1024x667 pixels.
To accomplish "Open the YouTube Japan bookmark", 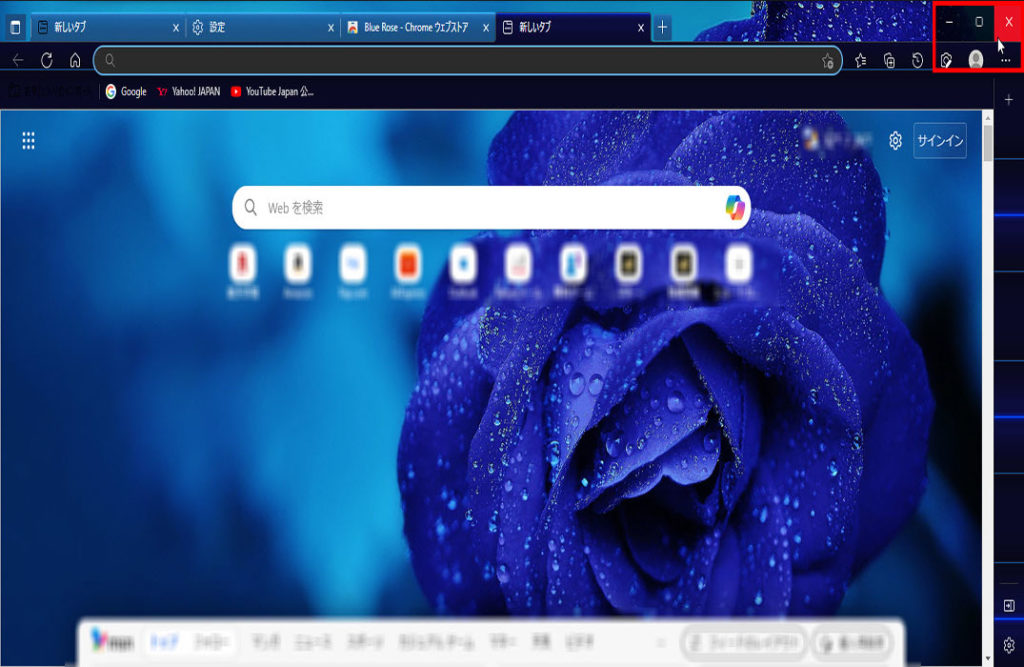I will pyautogui.click(x=272, y=91).
